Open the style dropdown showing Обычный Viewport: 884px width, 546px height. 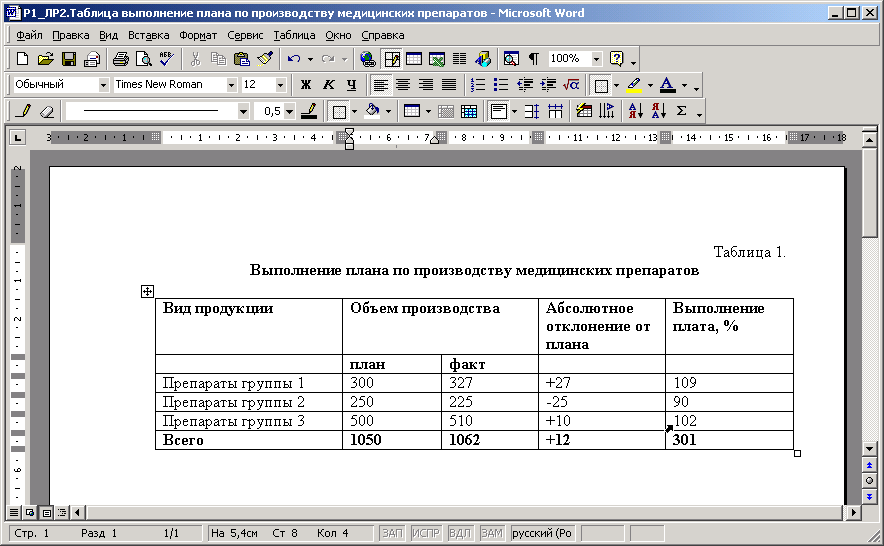103,85
